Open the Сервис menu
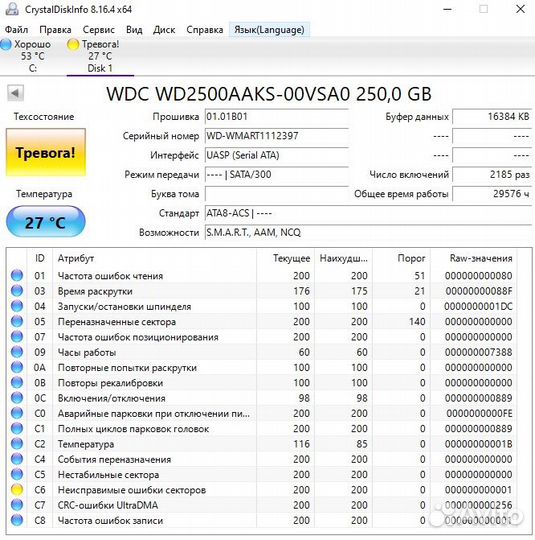Screen dimensions: 535x540 click(x=99, y=30)
